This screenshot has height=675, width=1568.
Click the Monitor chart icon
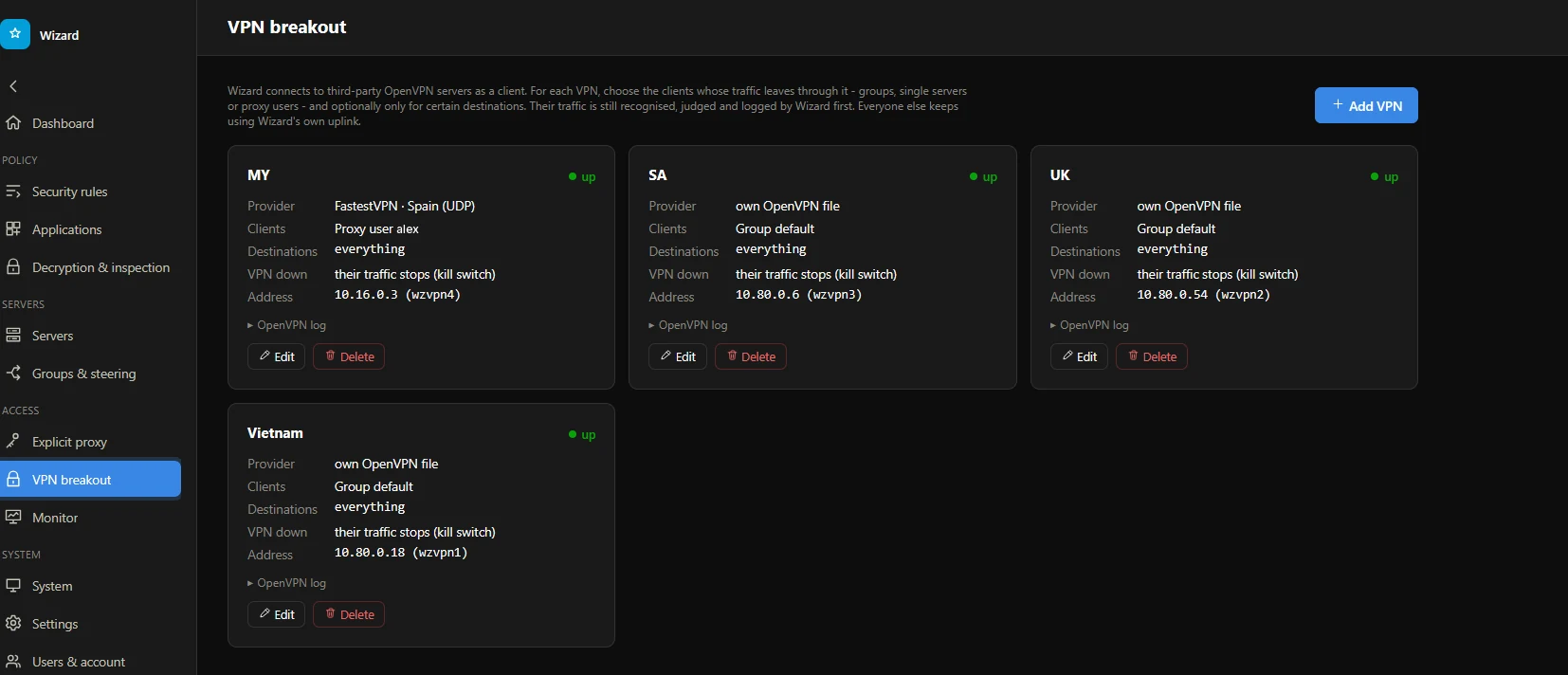pyautogui.click(x=13, y=518)
